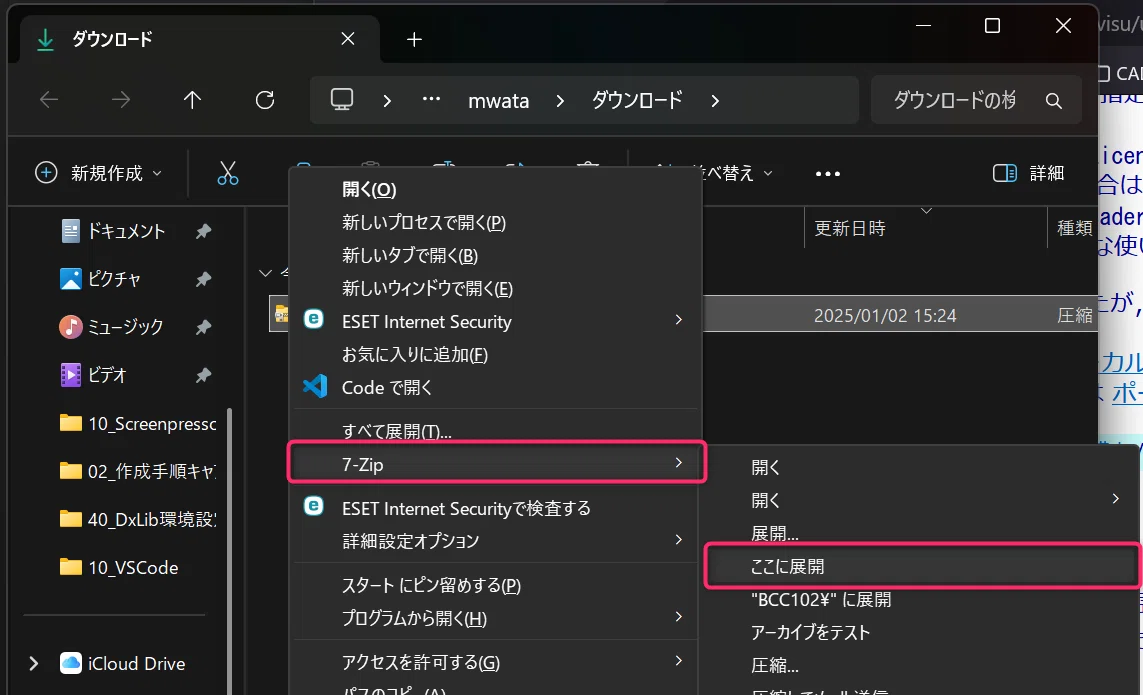This screenshot has width=1143, height=695.
Task: Select スタート にピン留めする(P)
Action: tap(431, 586)
